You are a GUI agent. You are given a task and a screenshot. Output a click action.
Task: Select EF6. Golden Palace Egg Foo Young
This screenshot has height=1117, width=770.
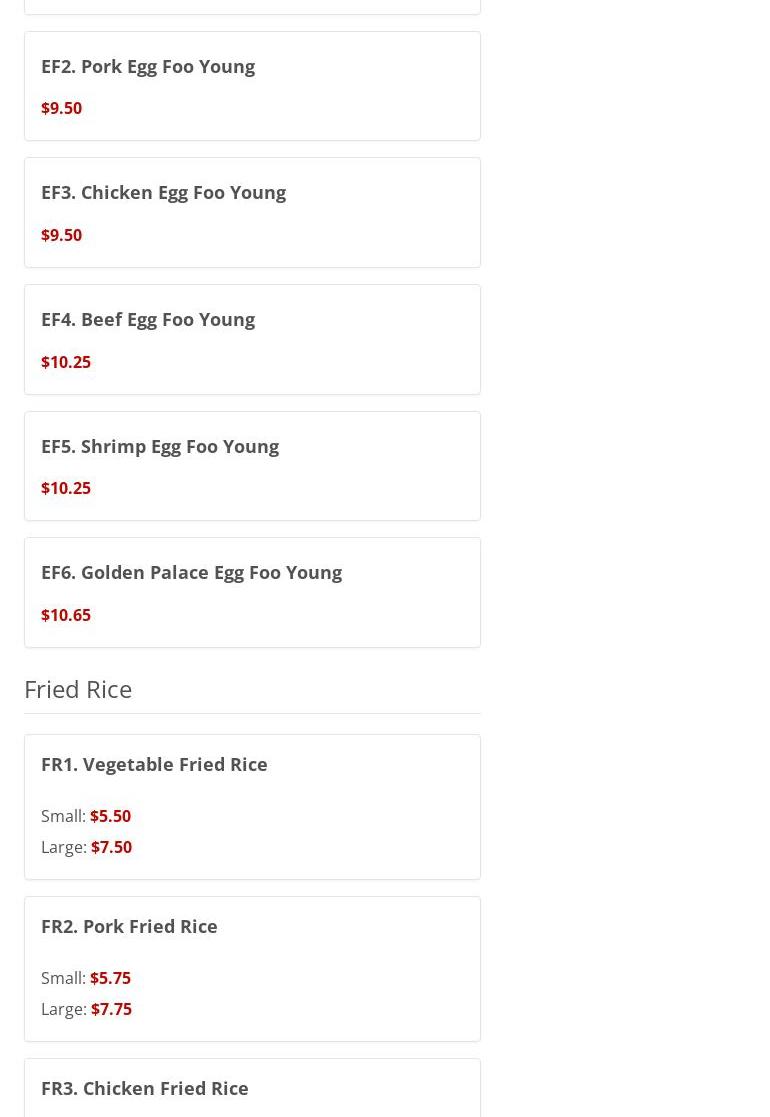point(191,572)
